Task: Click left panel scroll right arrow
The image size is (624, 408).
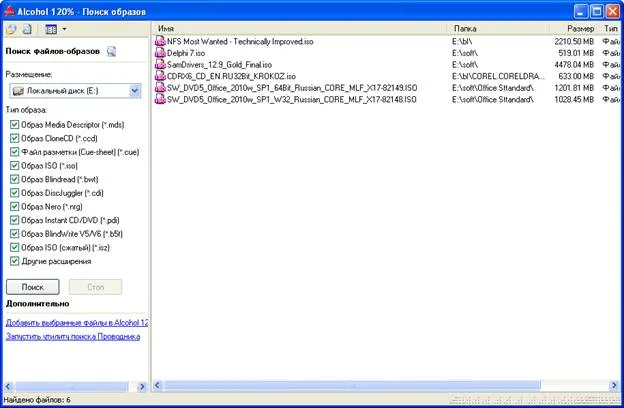Action: (142, 387)
